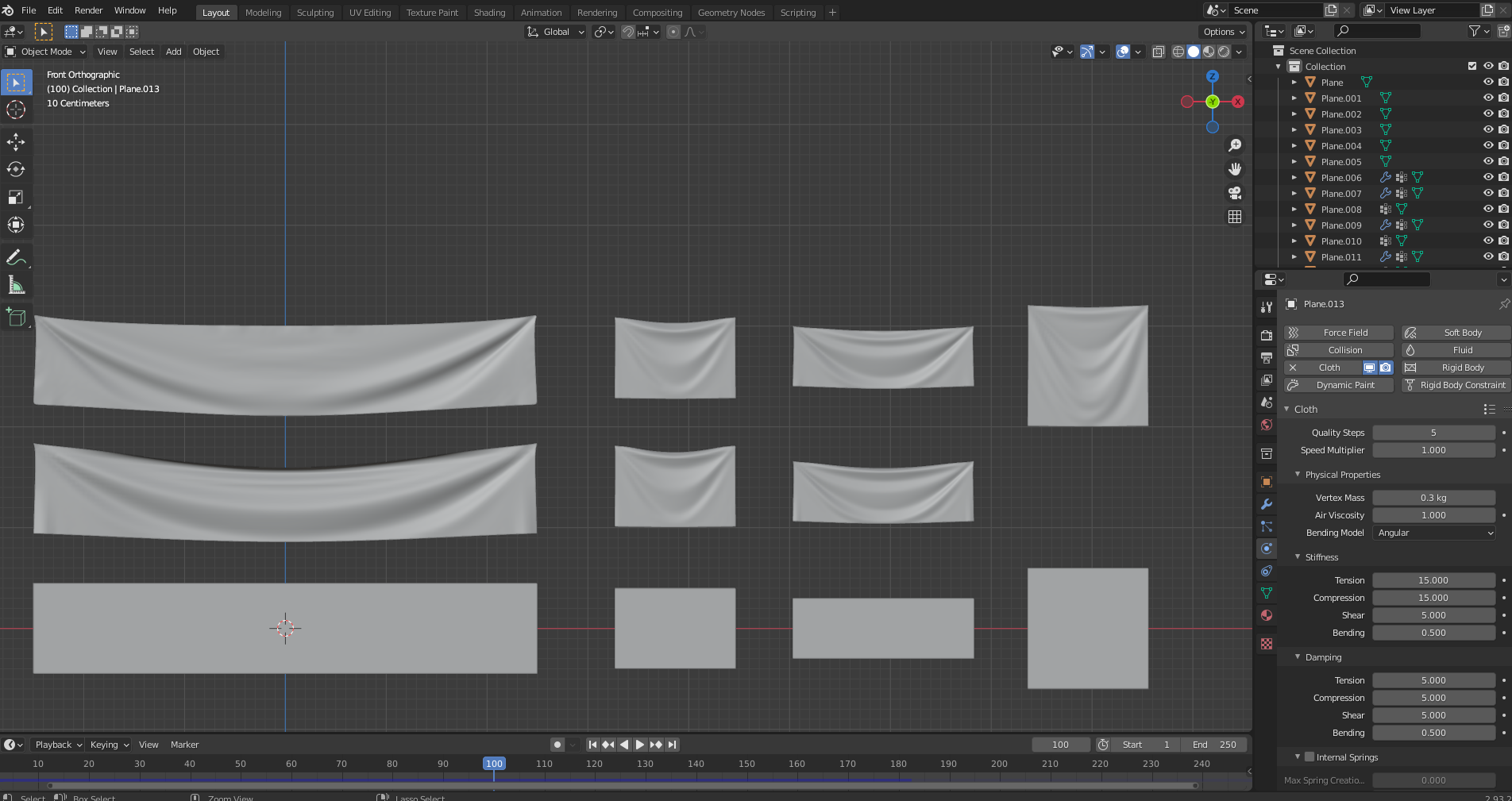Open the File menu
The width and height of the screenshot is (1512, 801).
29,10
